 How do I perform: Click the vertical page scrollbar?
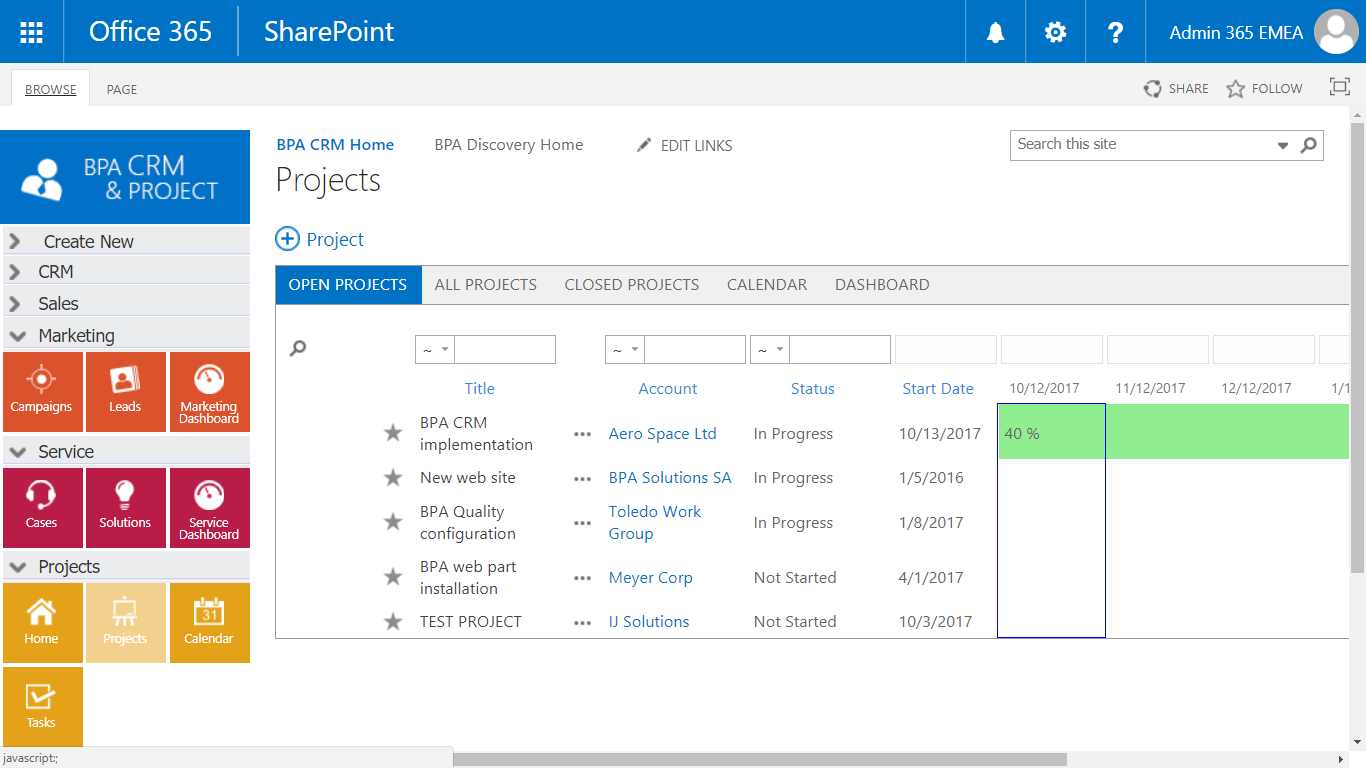coord(1357,346)
